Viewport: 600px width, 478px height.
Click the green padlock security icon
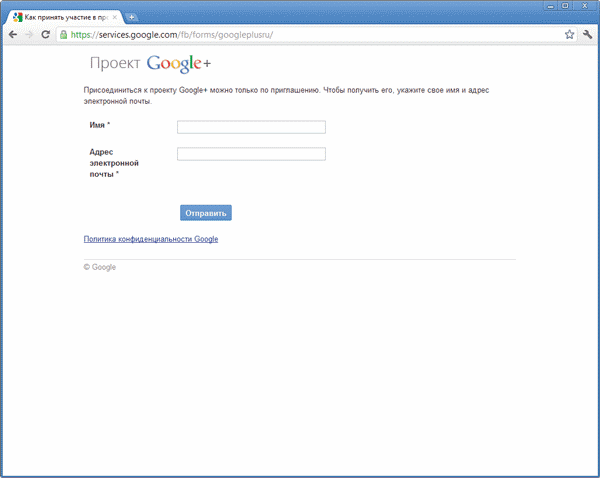coord(64,35)
